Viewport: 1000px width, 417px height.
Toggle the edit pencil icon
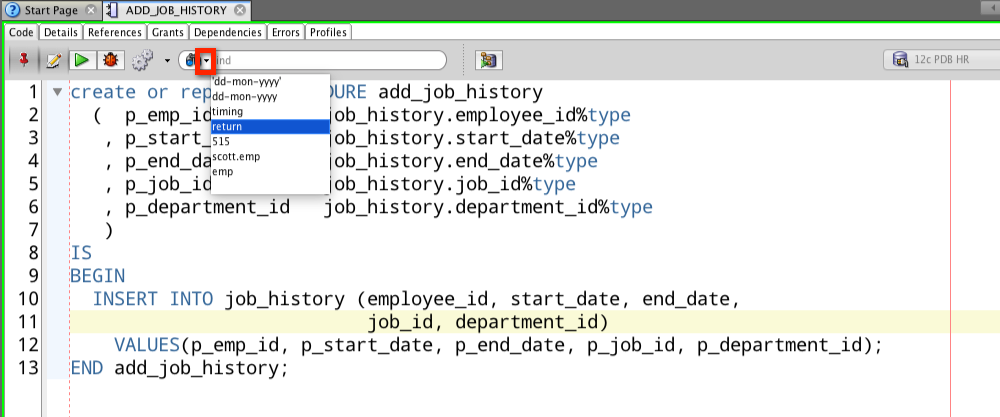(x=54, y=61)
